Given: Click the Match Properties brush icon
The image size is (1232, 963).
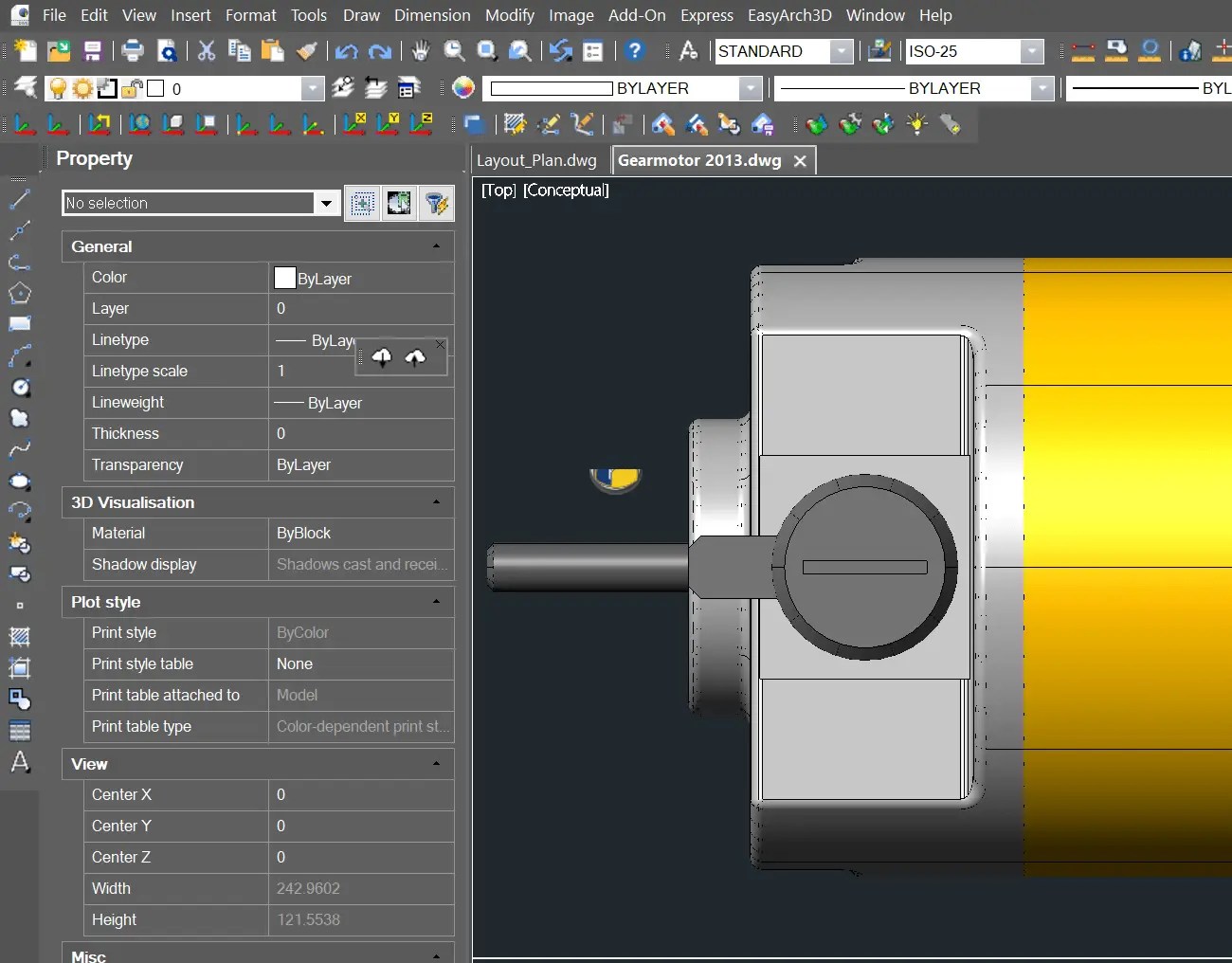Looking at the screenshot, I should [x=306, y=51].
